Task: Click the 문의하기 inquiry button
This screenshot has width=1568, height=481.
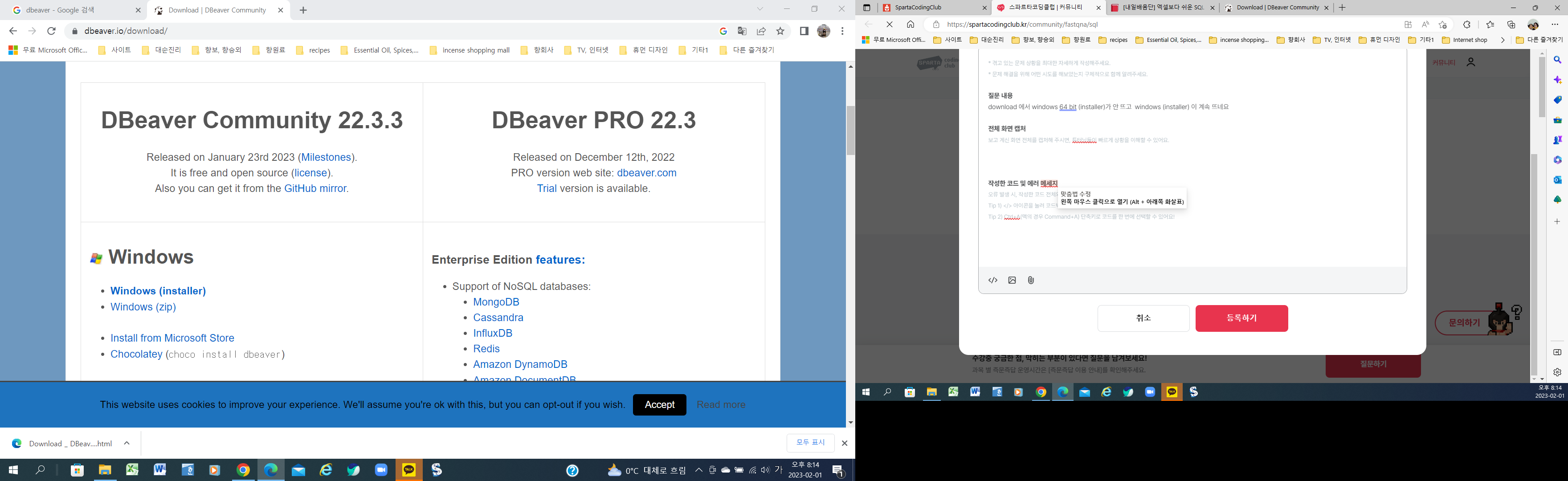Action: tap(1464, 323)
